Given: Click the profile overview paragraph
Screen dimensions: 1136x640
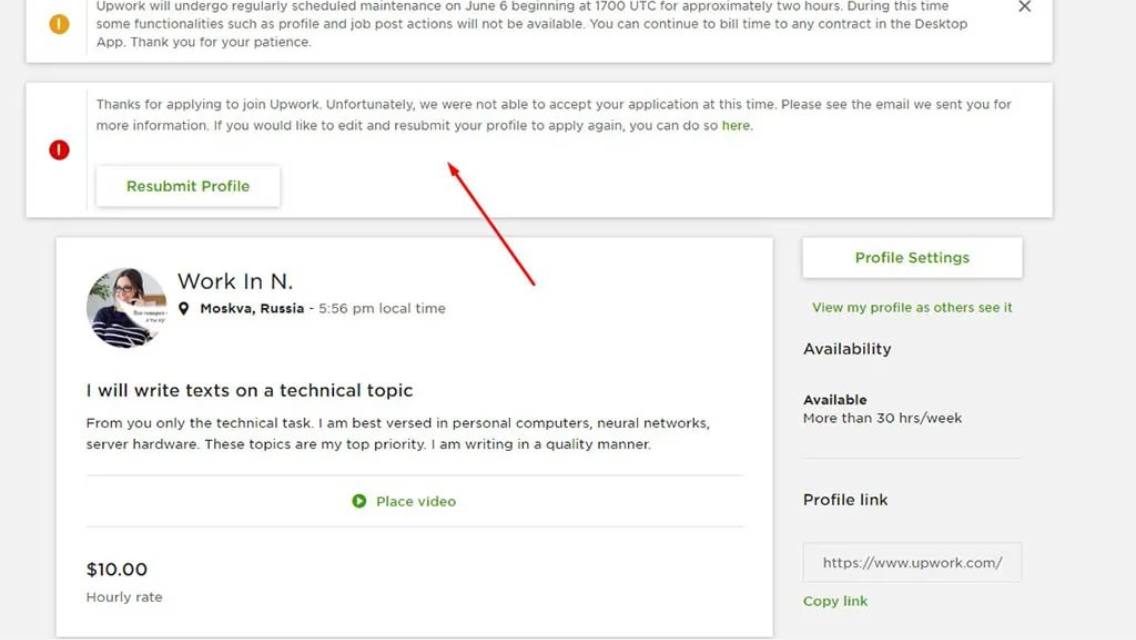Looking at the screenshot, I should point(398,433).
